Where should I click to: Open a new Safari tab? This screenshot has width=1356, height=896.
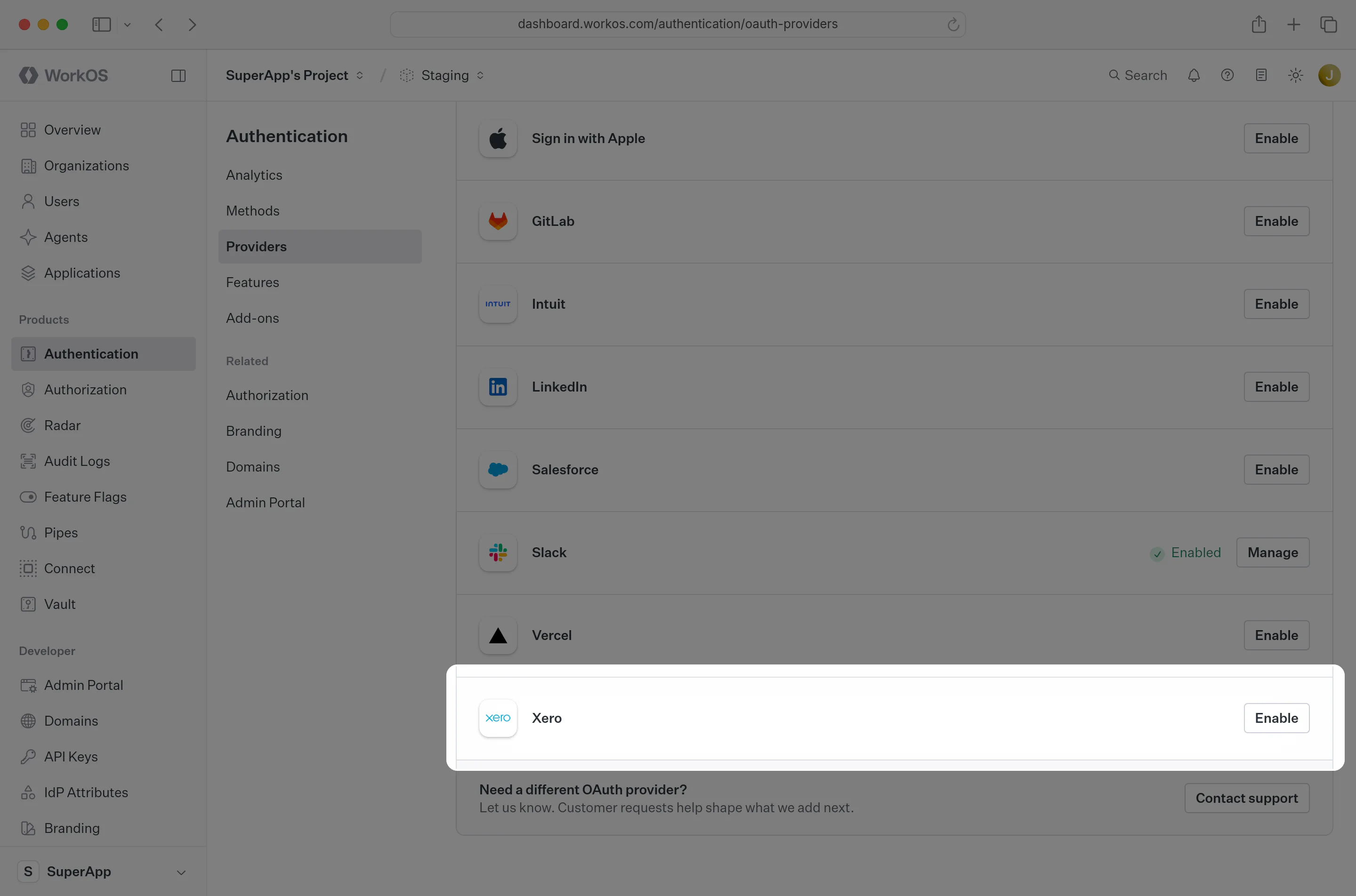coord(1294,24)
